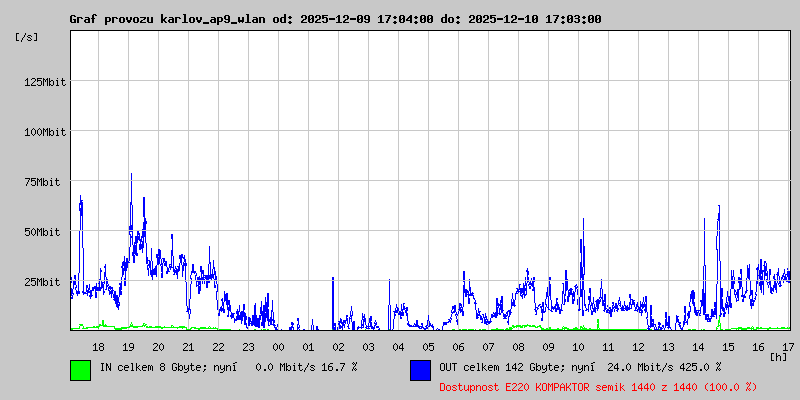Viewport: 800px width, 400px height.
Task: Click hour 10 on the time axis
Action: click(x=579, y=346)
